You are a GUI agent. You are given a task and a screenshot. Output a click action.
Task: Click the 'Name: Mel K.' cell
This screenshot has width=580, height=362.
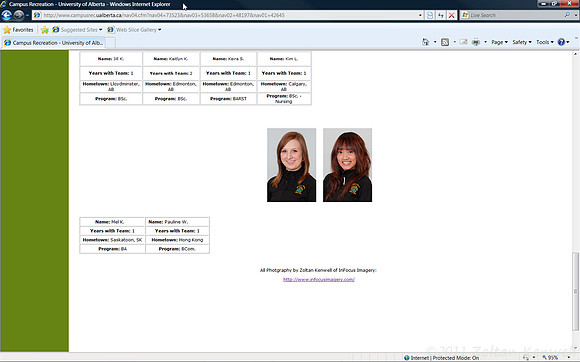(x=112, y=222)
